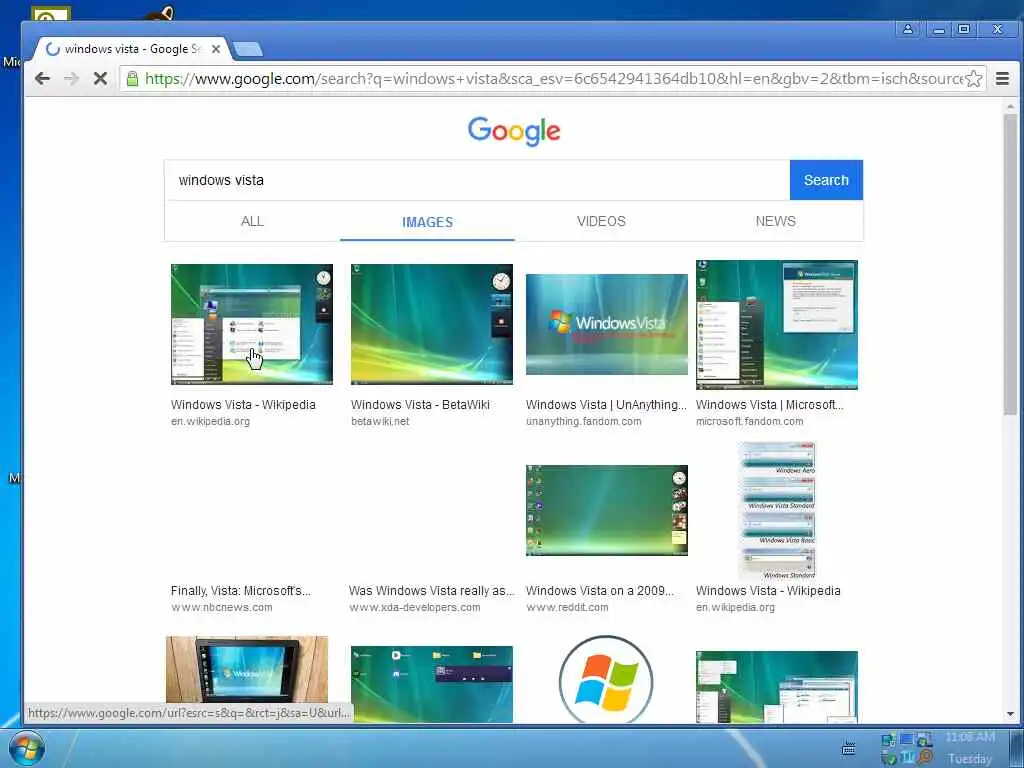Select the windows vista browser tab
Screen dimensions: 1024x768
[x=131, y=49]
